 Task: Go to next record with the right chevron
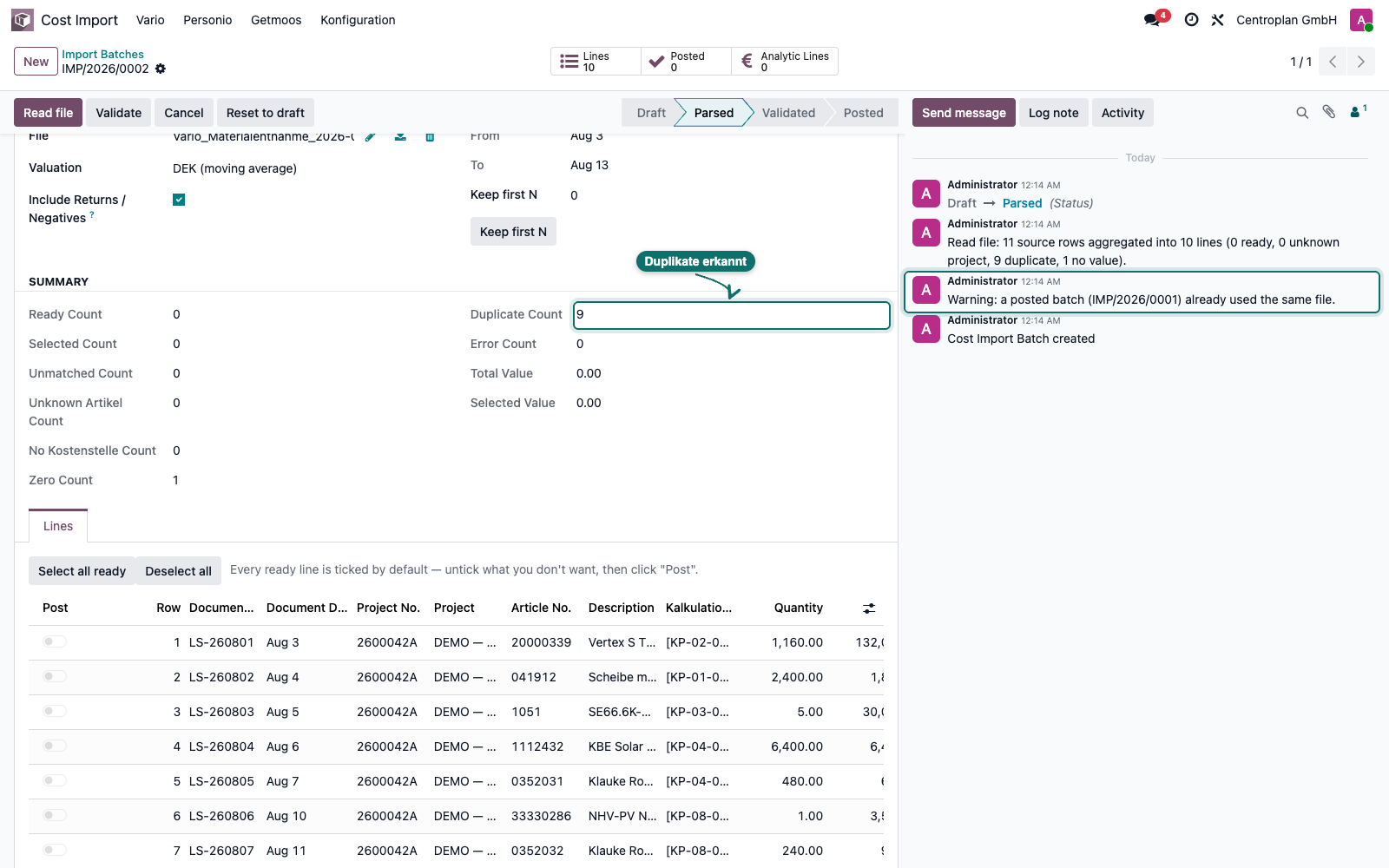pyautogui.click(x=1361, y=62)
